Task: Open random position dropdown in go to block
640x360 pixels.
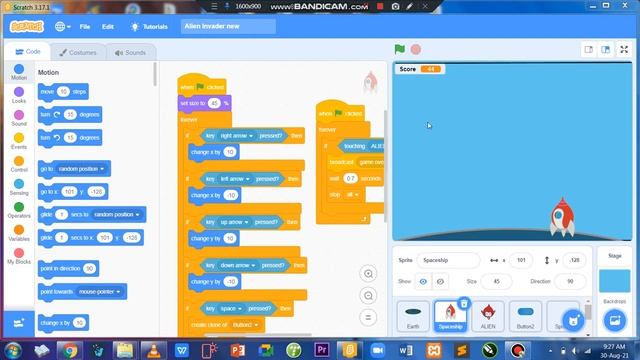Action: pos(81,169)
